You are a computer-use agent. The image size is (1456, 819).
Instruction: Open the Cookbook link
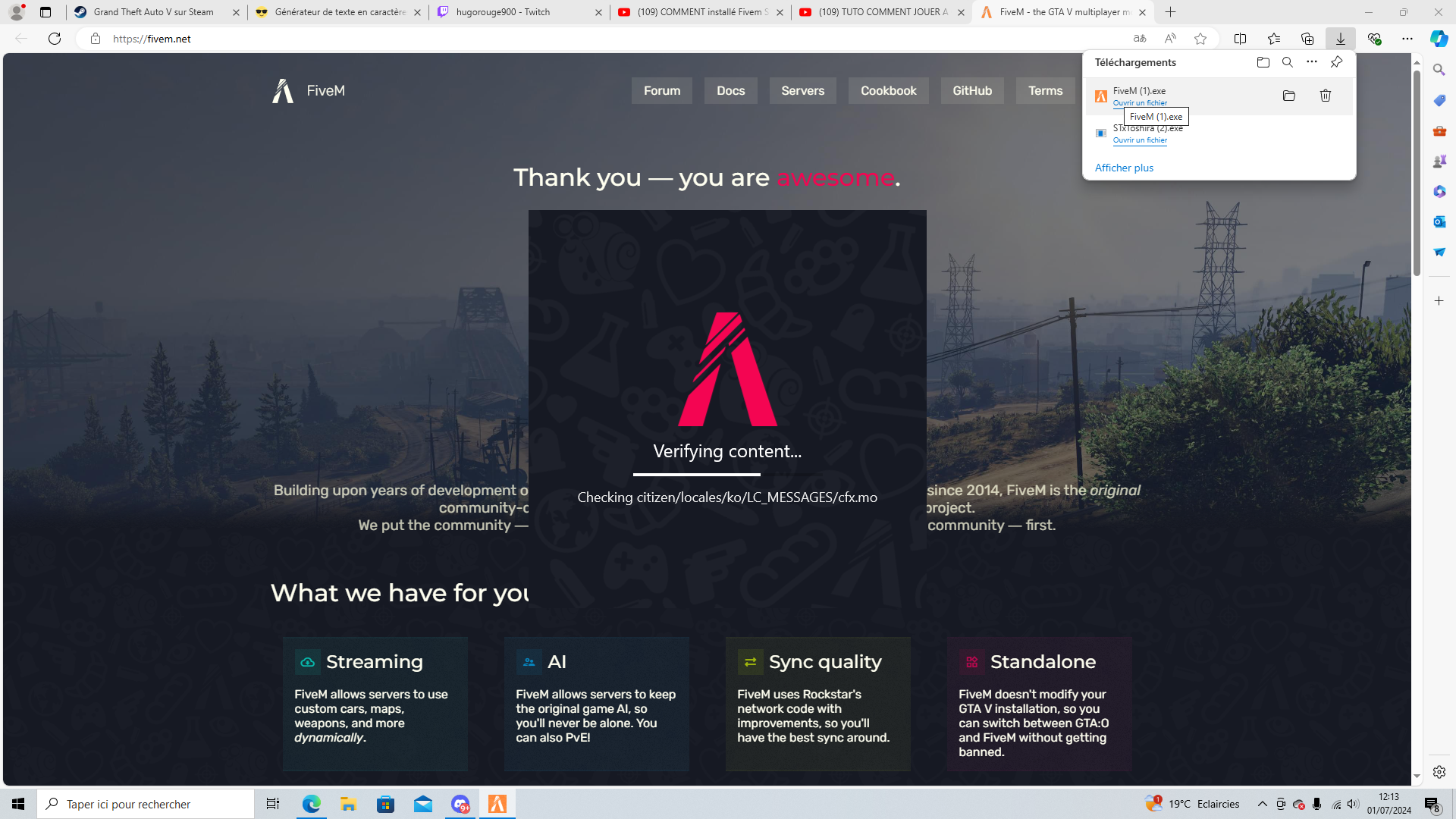pos(889,91)
